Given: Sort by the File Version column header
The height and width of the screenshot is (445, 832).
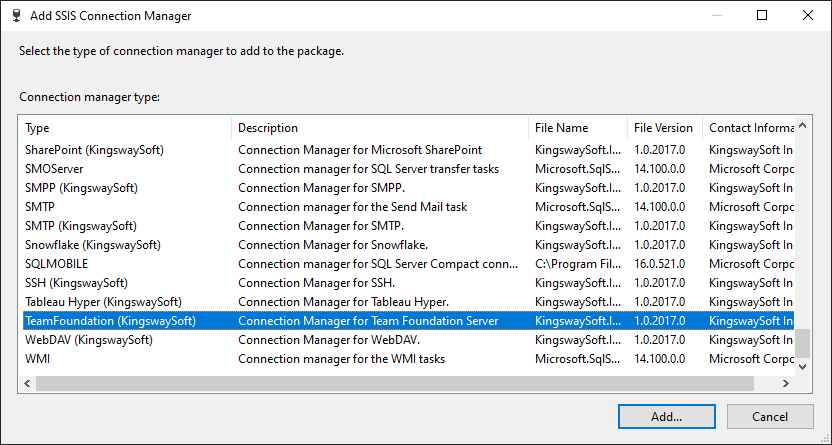Looking at the screenshot, I should pos(665,128).
